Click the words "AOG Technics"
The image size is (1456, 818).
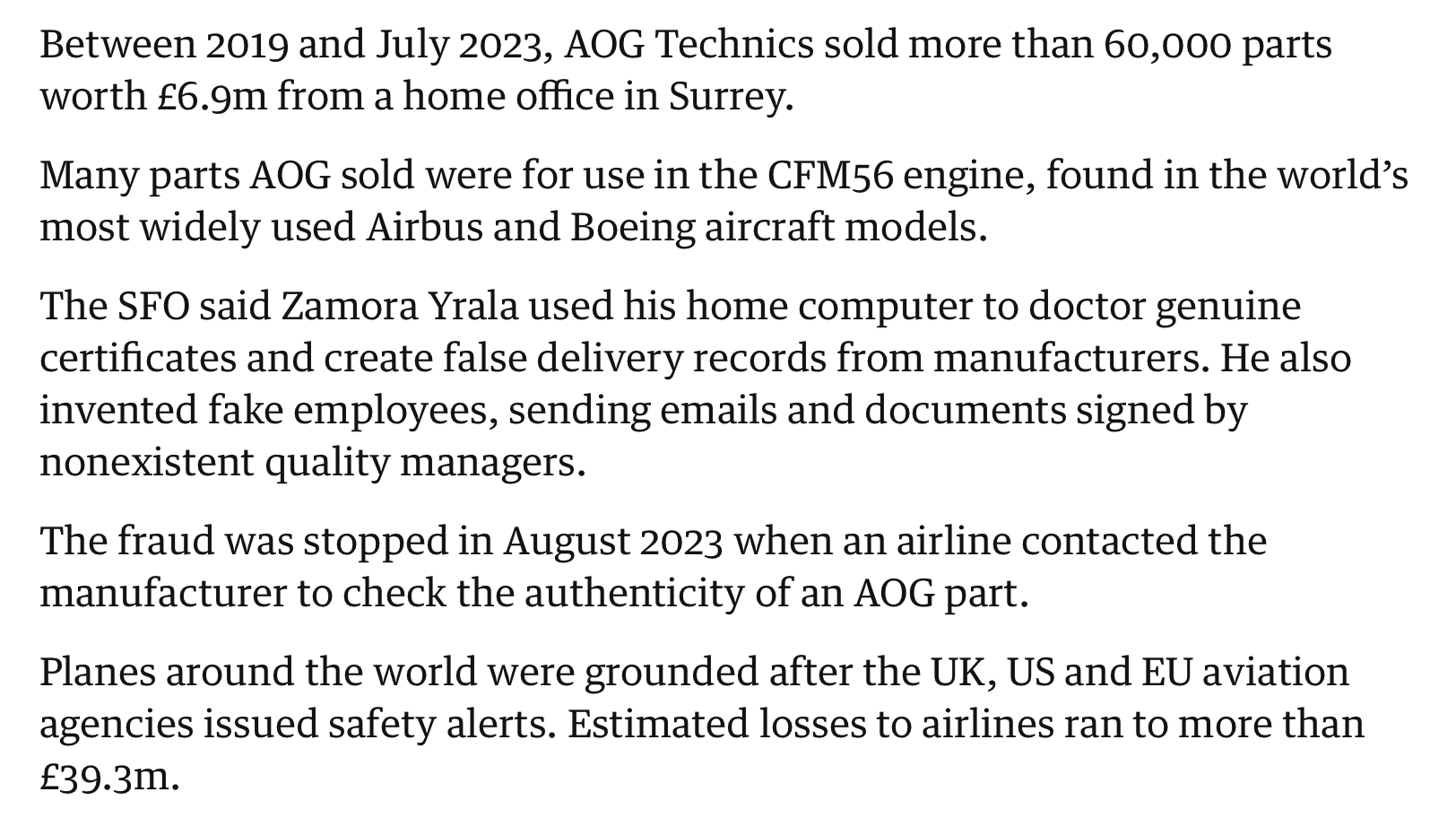[689, 44]
